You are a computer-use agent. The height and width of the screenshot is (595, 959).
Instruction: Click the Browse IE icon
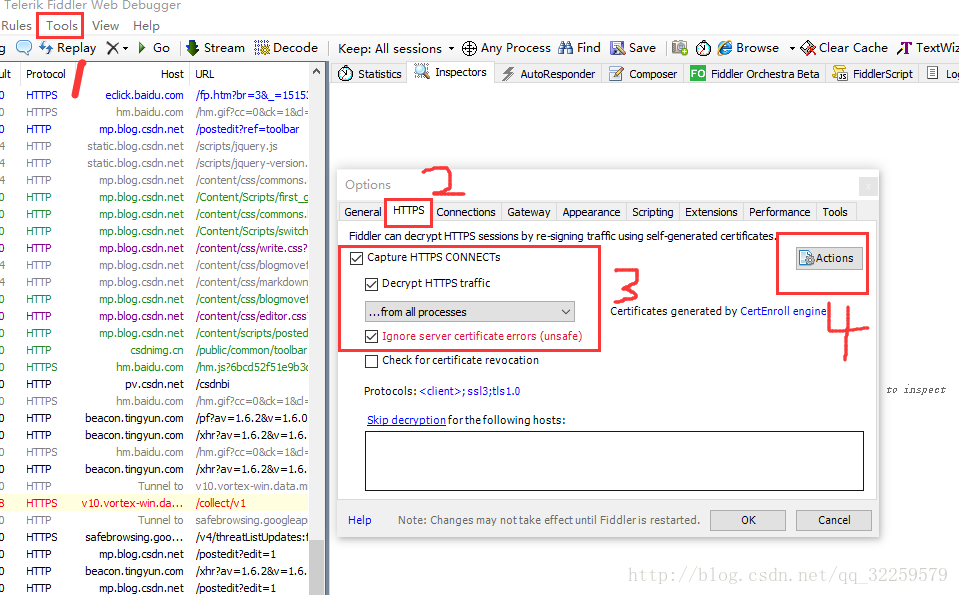(725, 48)
